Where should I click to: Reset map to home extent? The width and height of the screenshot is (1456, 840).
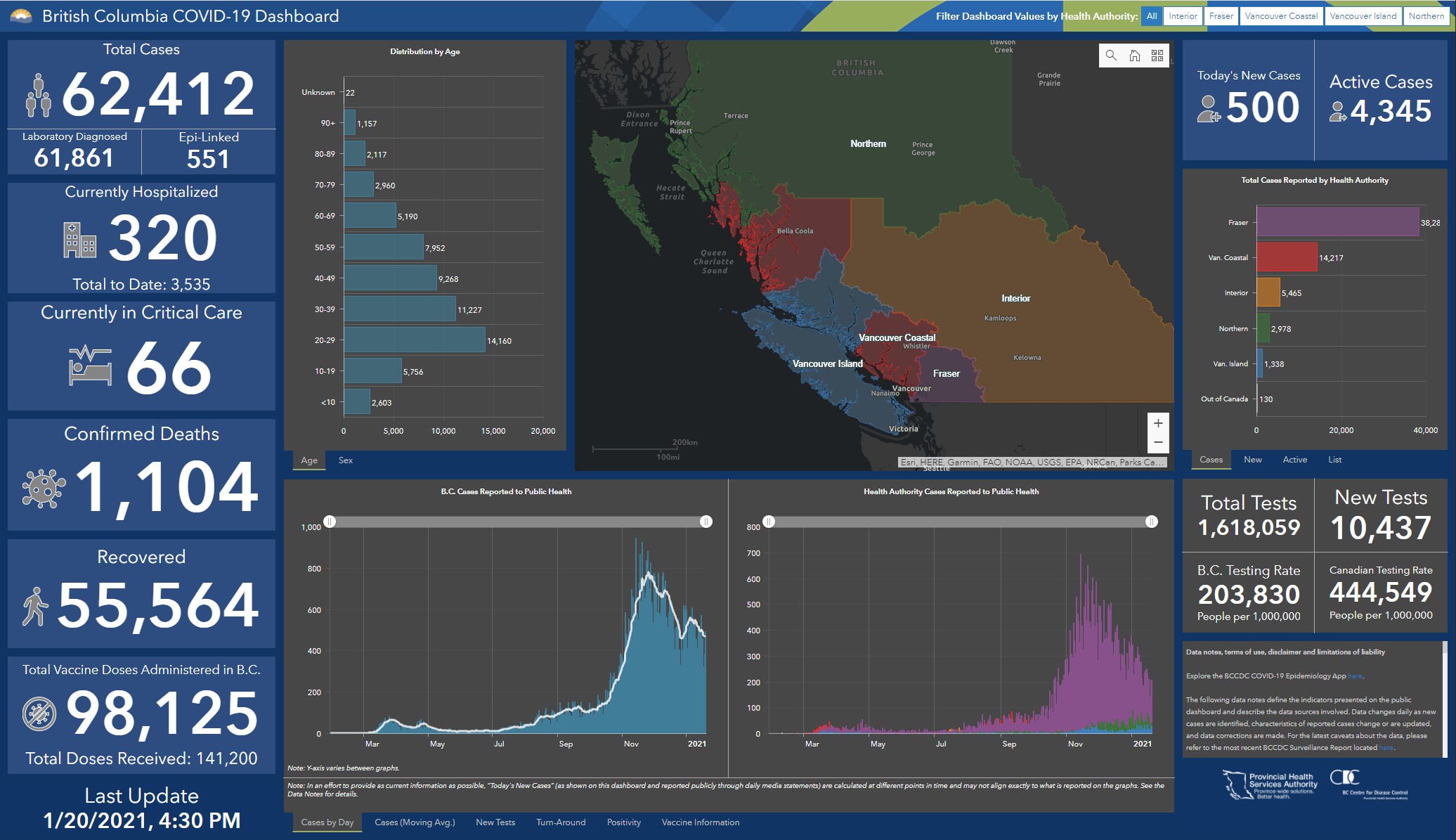pyautogui.click(x=1134, y=56)
